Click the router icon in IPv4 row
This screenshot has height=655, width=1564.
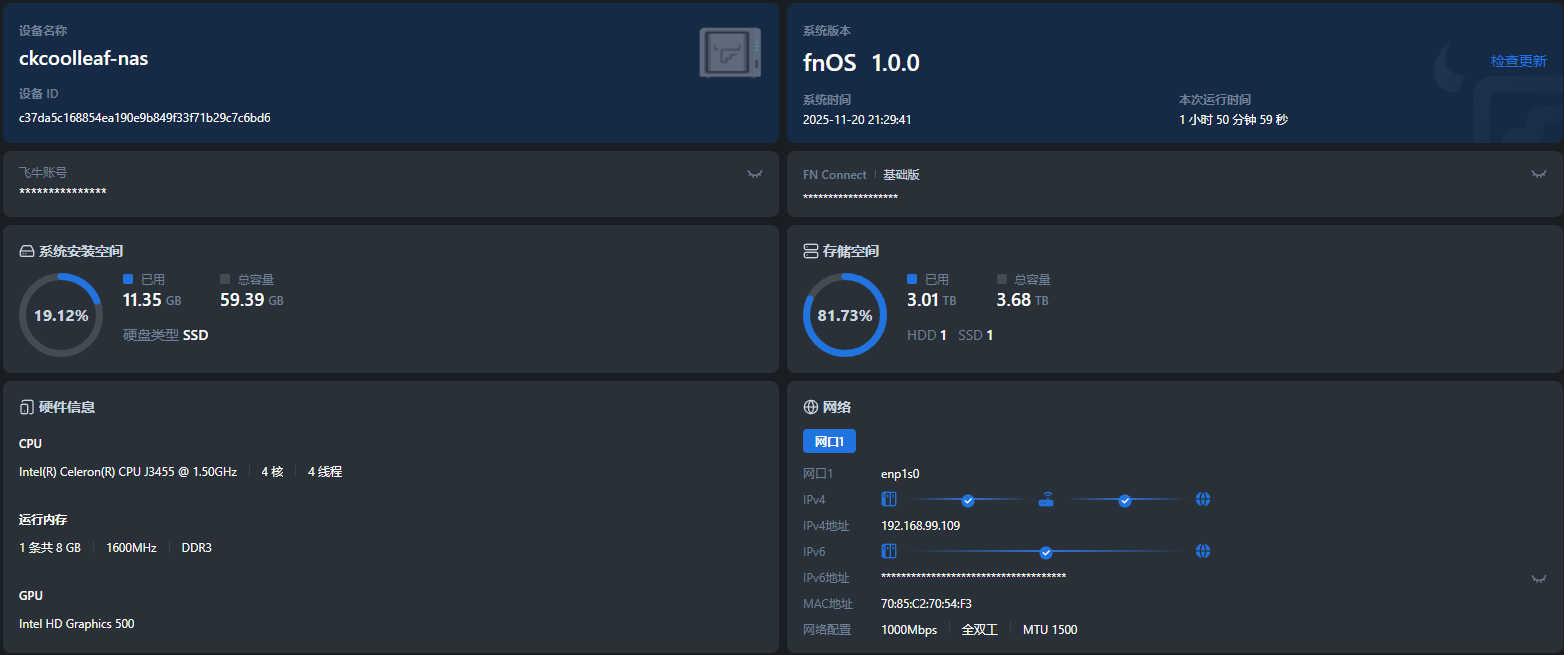click(1046, 499)
